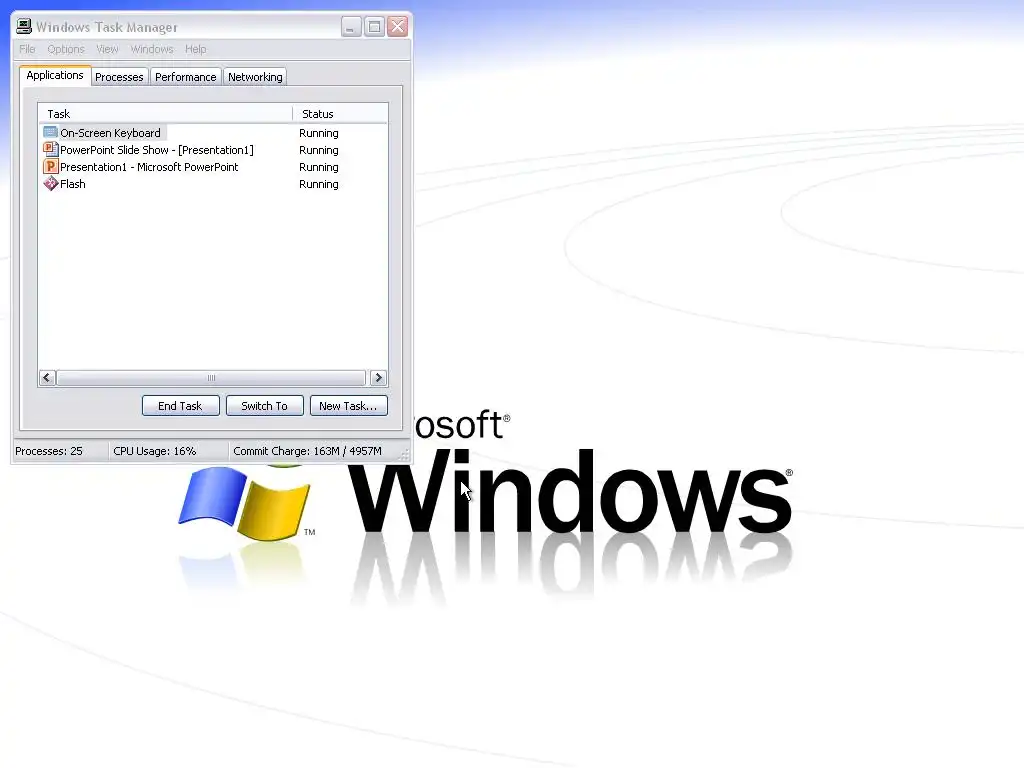The width and height of the screenshot is (1024, 768).
Task: Click the left scroll arrow of task list
Action: [x=47, y=377]
